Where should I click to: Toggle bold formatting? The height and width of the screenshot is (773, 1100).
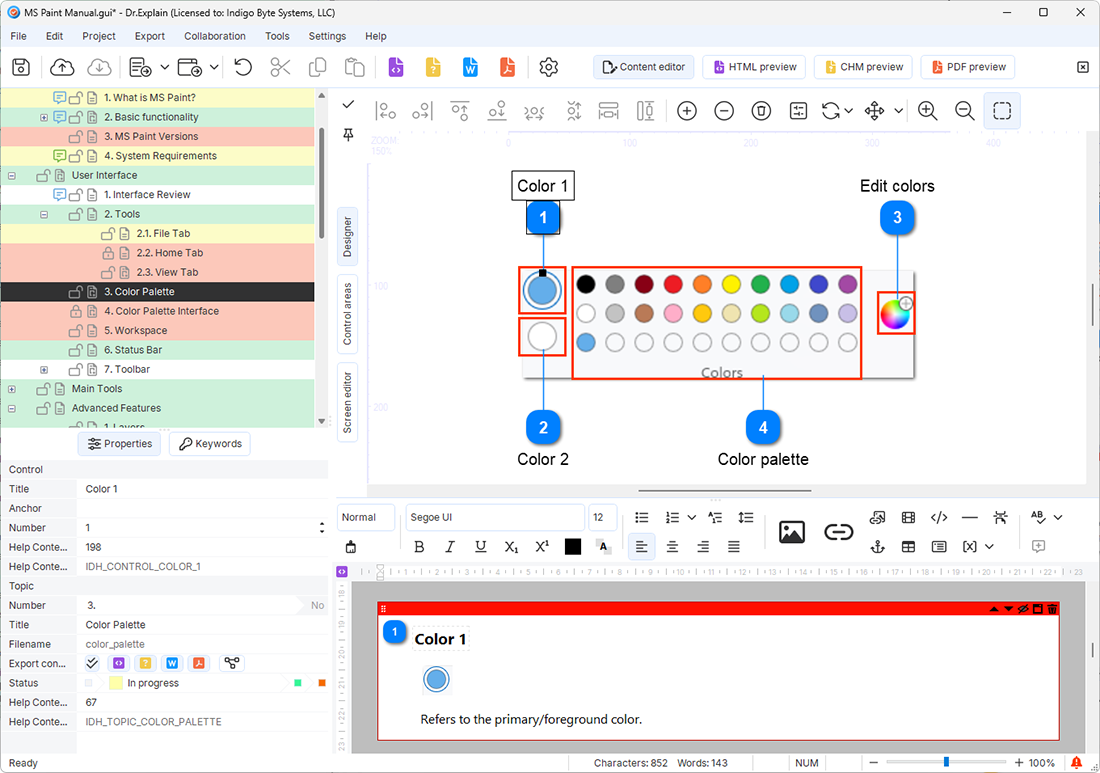coord(420,546)
